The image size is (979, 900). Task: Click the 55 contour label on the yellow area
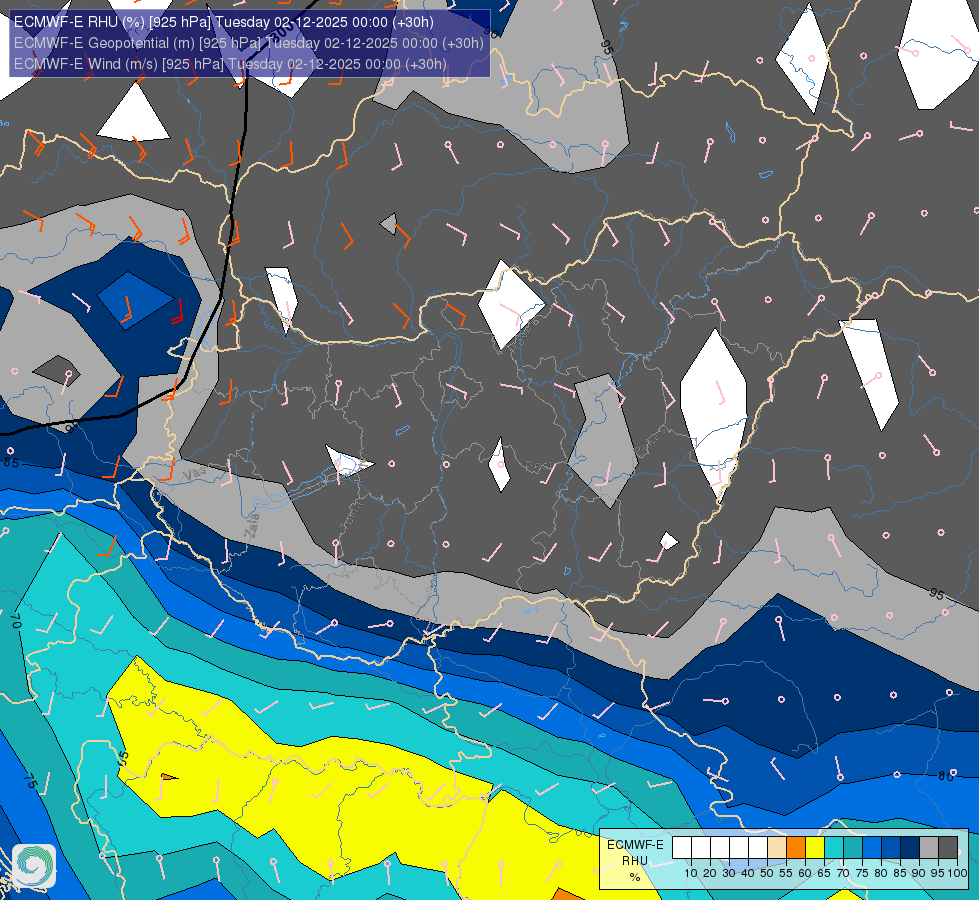pyautogui.click(x=123, y=758)
